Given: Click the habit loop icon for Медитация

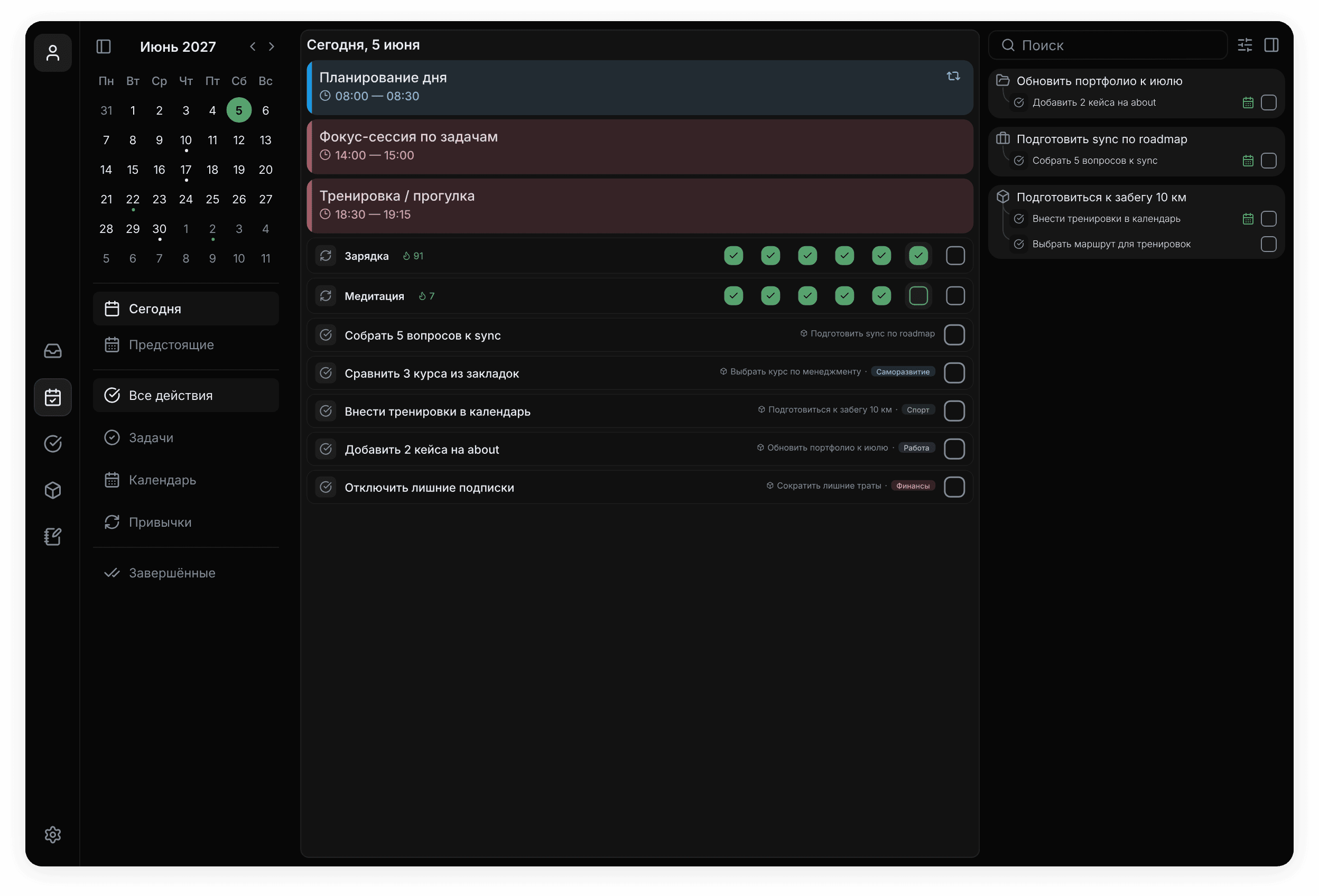Looking at the screenshot, I should point(326,296).
